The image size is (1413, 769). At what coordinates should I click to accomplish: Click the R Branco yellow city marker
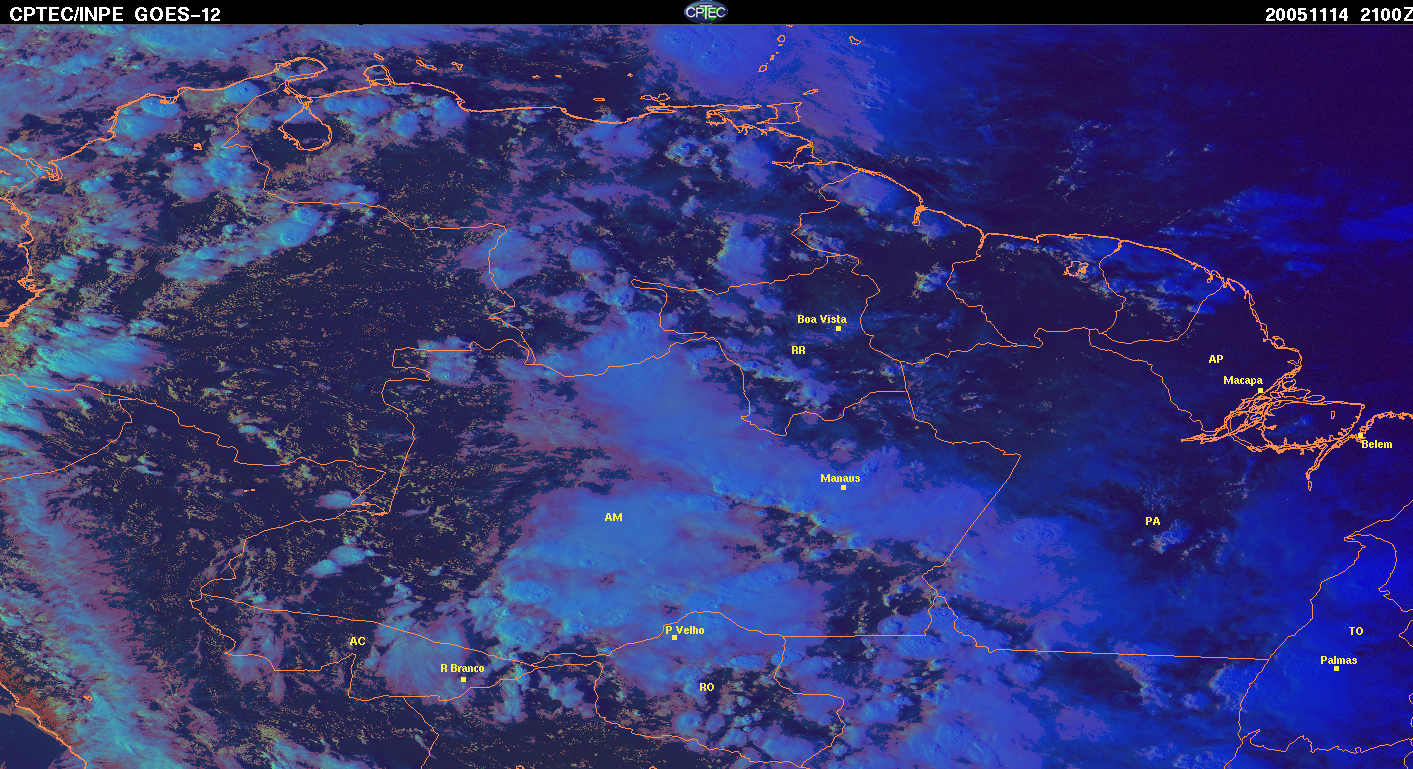(x=463, y=679)
